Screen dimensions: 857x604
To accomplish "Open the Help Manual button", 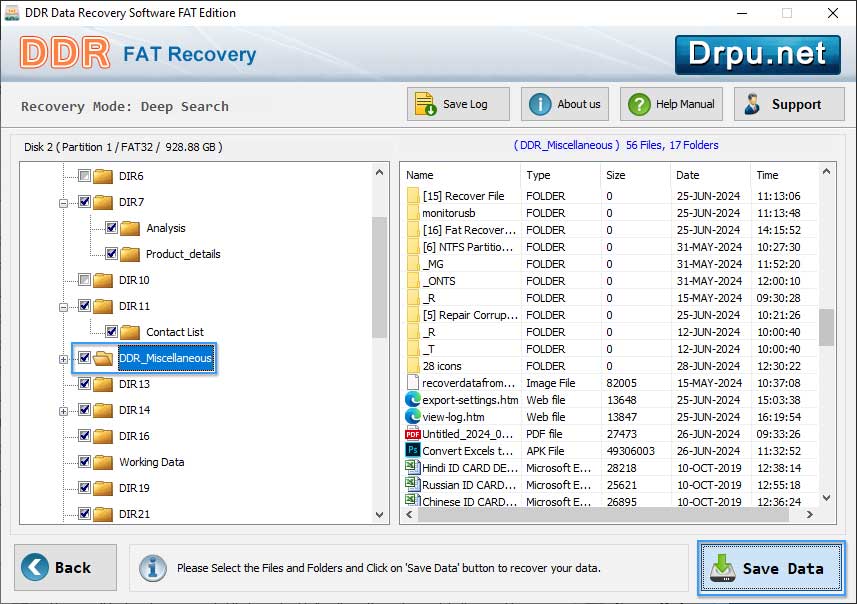I will (x=671, y=104).
